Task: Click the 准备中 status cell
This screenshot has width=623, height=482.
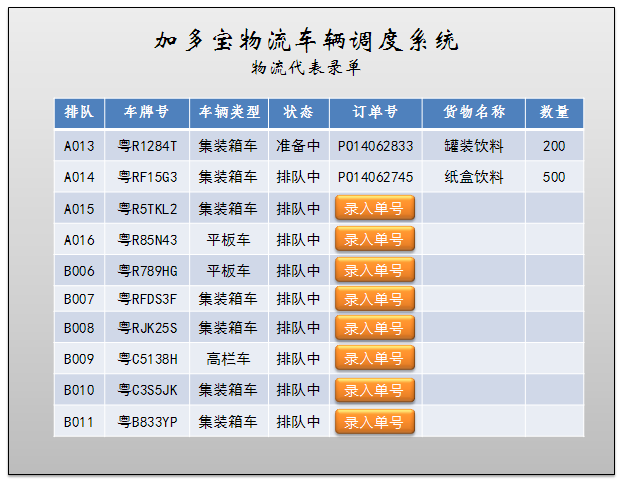Action: pyautogui.click(x=299, y=146)
